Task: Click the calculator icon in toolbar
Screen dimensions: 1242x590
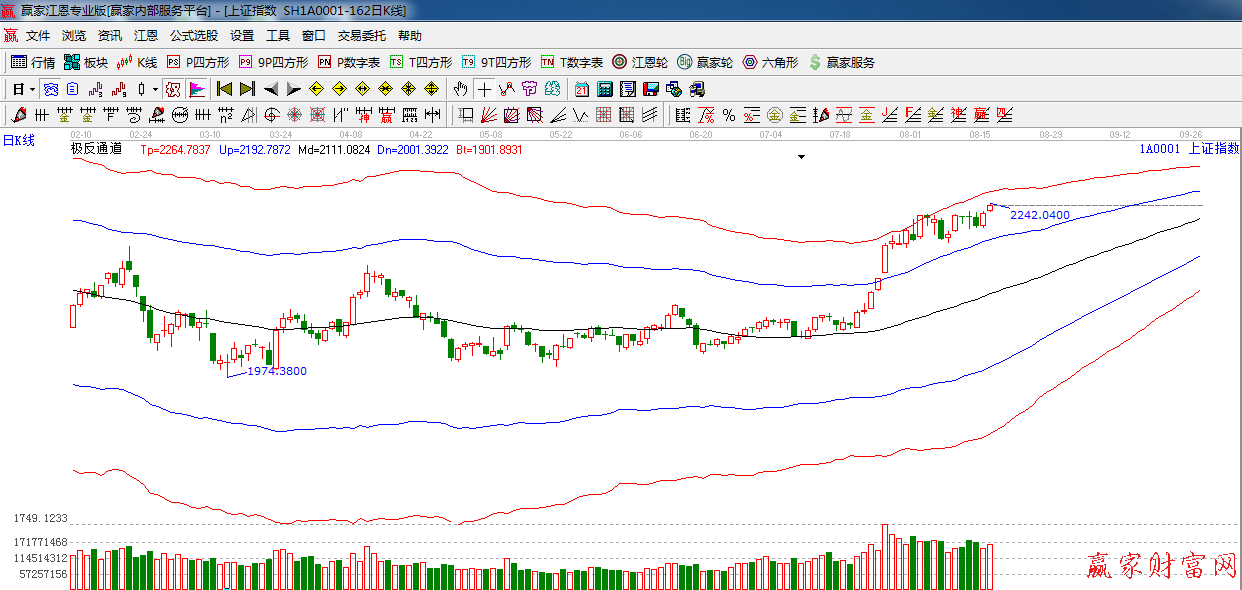Action: pyautogui.click(x=604, y=89)
